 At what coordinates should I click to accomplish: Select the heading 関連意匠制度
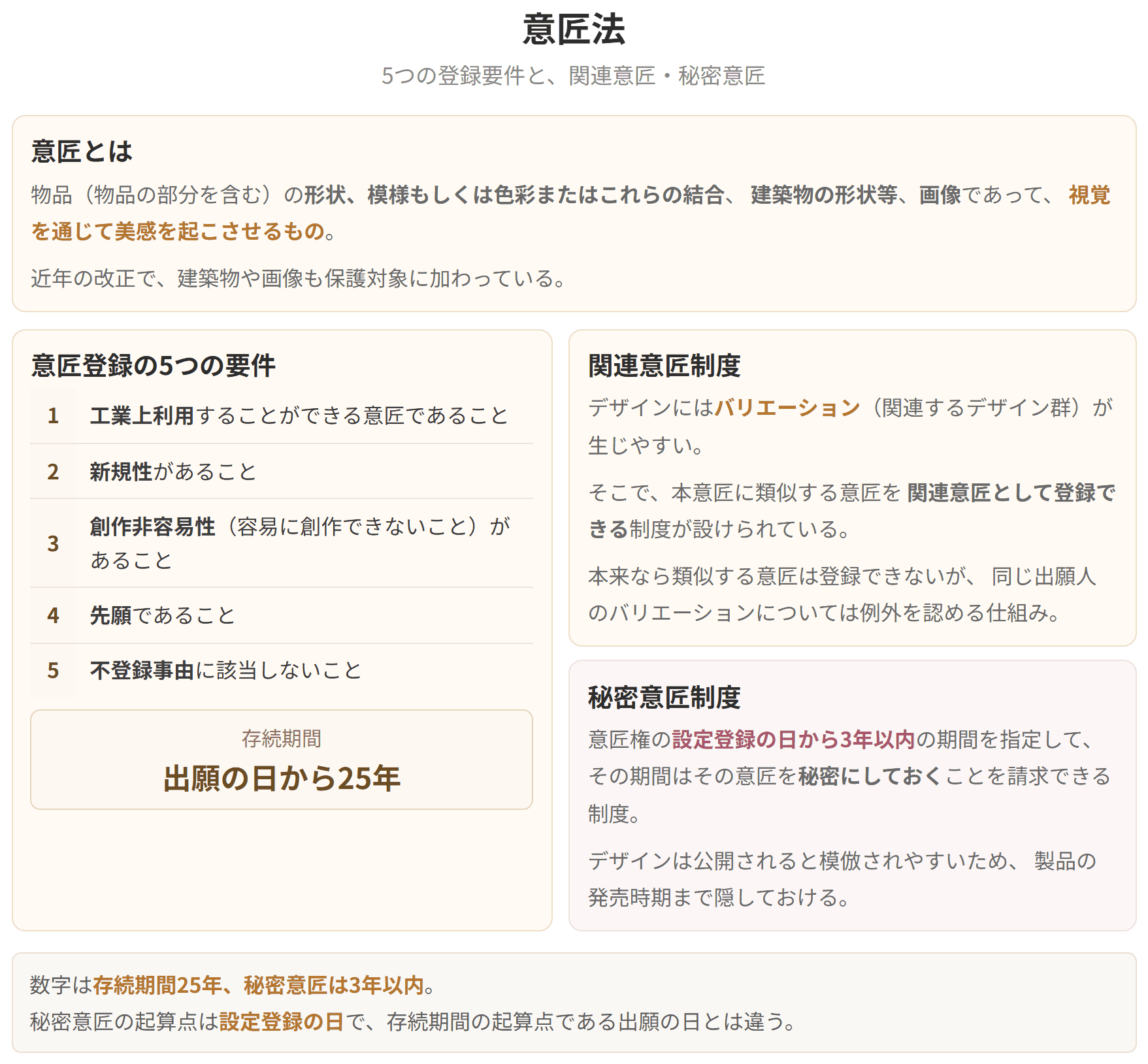(x=664, y=366)
